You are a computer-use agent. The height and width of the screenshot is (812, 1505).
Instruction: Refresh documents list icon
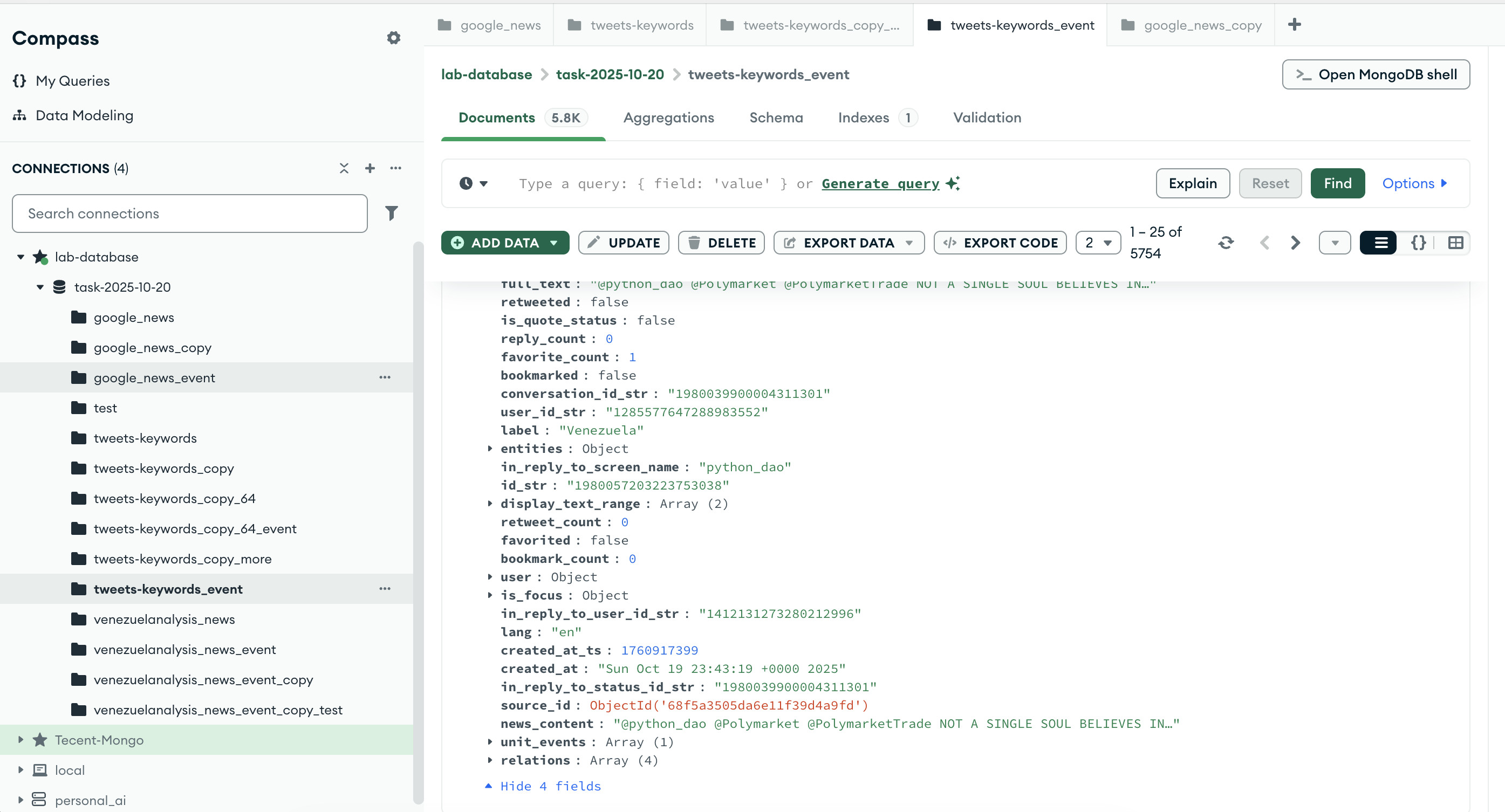(x=1226, y=243)
